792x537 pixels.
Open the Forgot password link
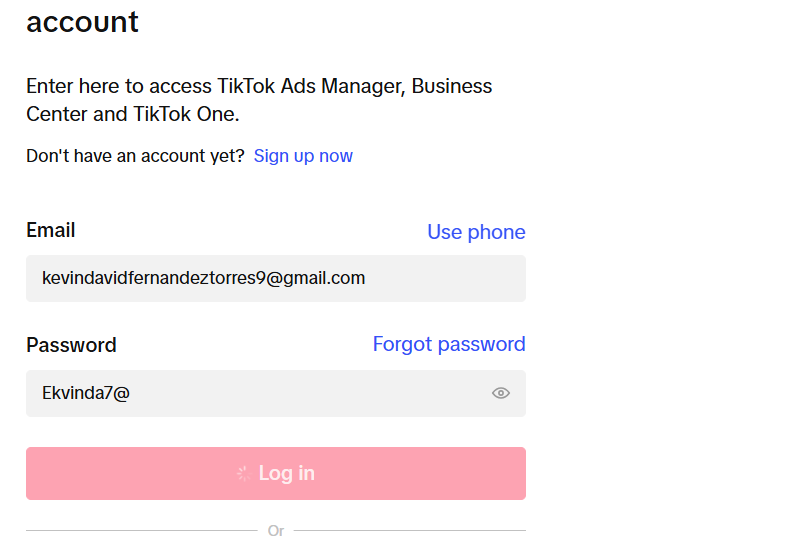click(449, 344)
